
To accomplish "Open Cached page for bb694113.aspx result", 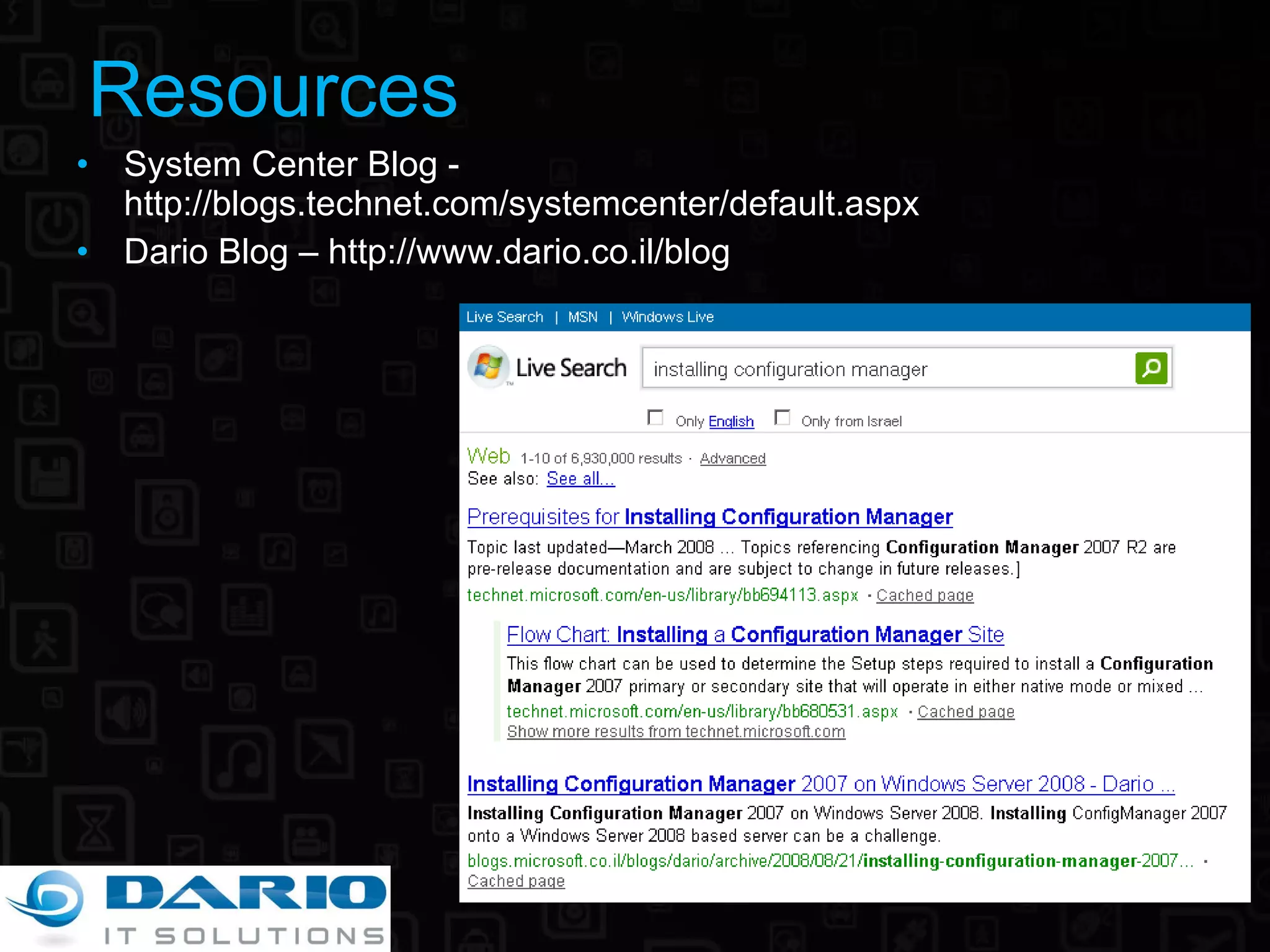I will 925,596.
